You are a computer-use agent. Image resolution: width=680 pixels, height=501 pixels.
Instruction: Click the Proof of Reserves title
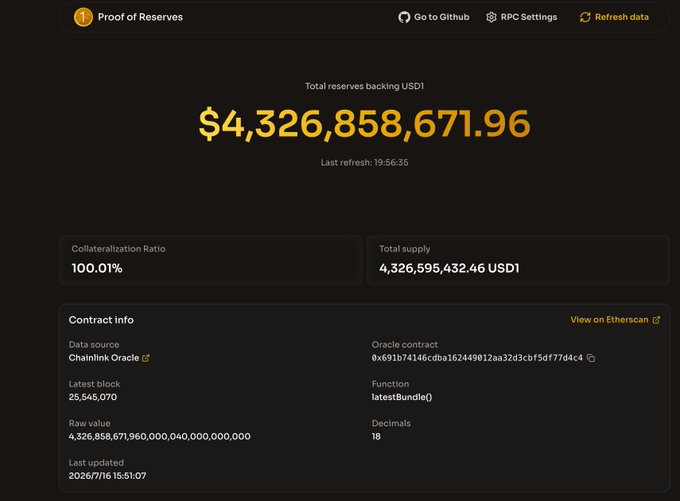[x=140, y=17]
